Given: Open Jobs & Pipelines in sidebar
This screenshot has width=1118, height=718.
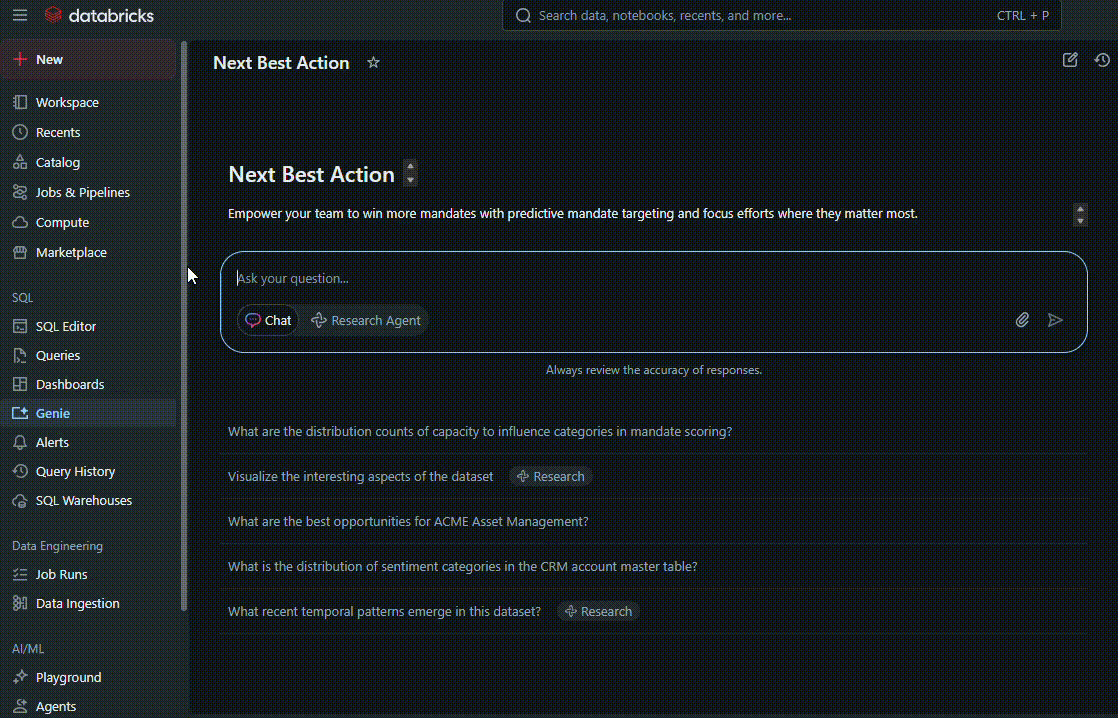Looking at the screenshot, I should (x=82, y=192).
